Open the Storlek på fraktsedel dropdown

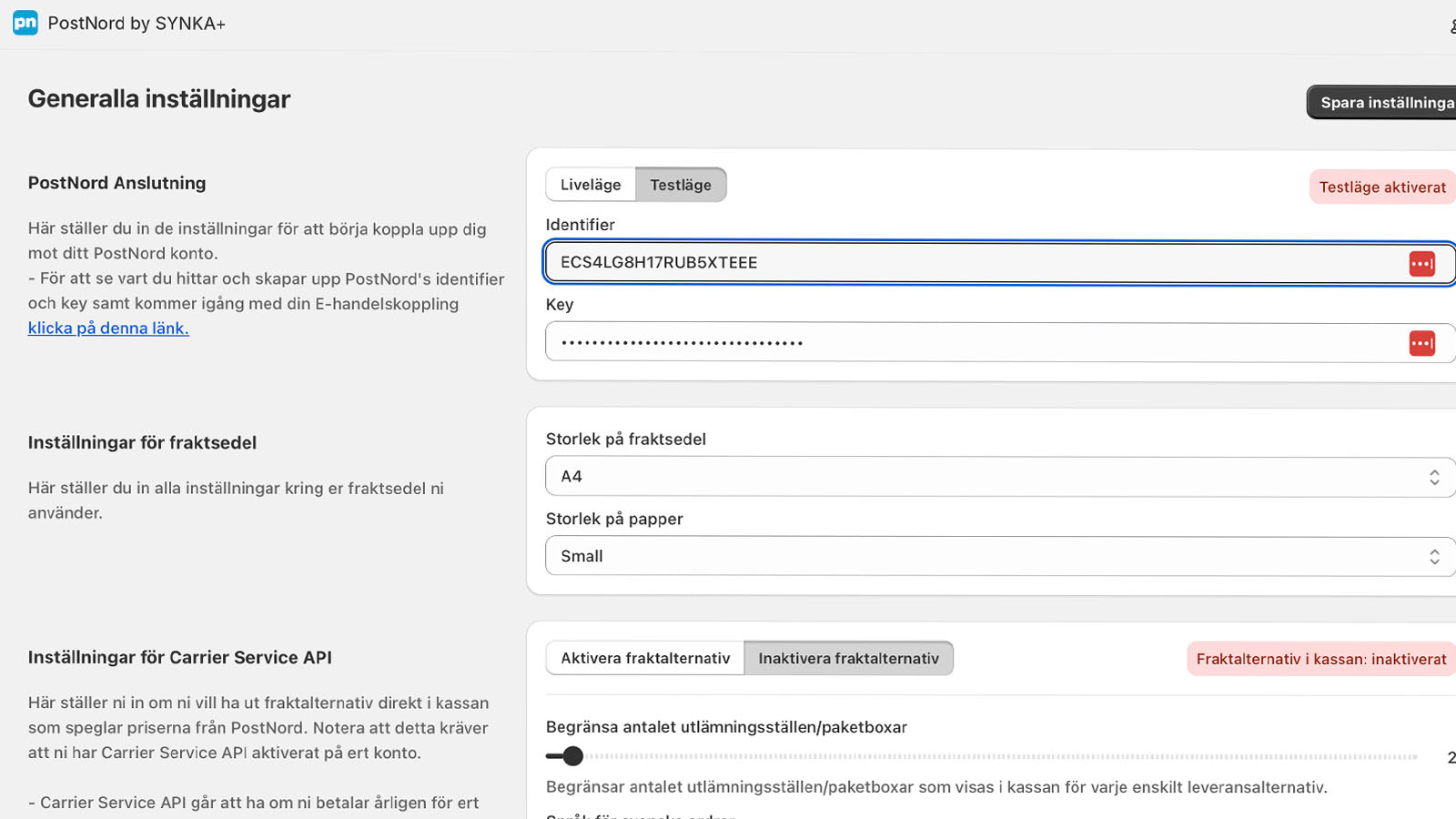pyautogui.click(x=1000, y=477)
